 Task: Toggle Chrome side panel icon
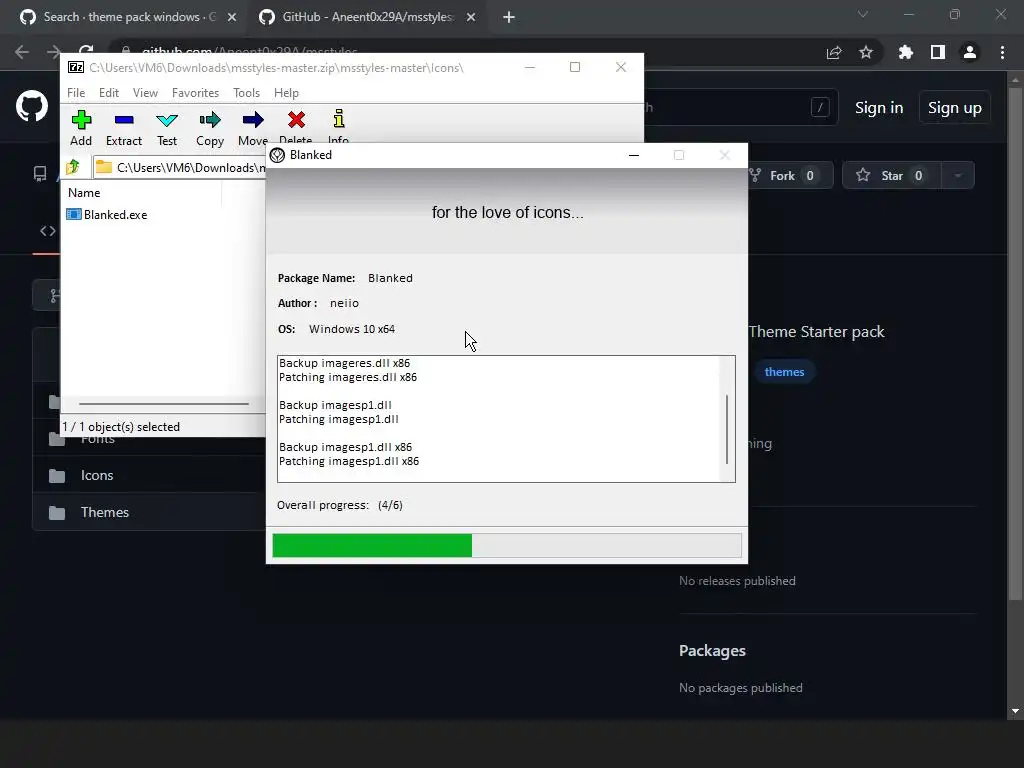pos(938,52)
